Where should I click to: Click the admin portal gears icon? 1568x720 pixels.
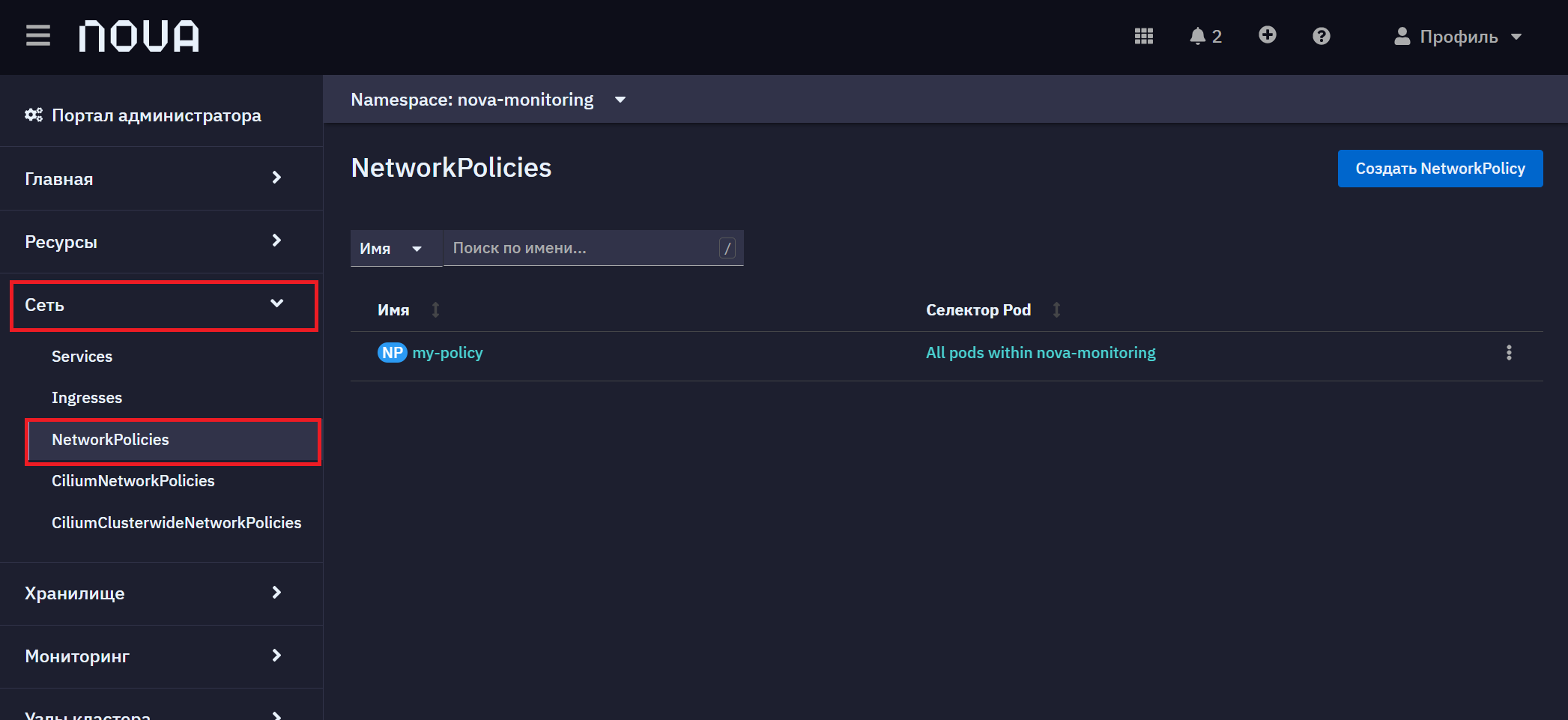(34, 115)
